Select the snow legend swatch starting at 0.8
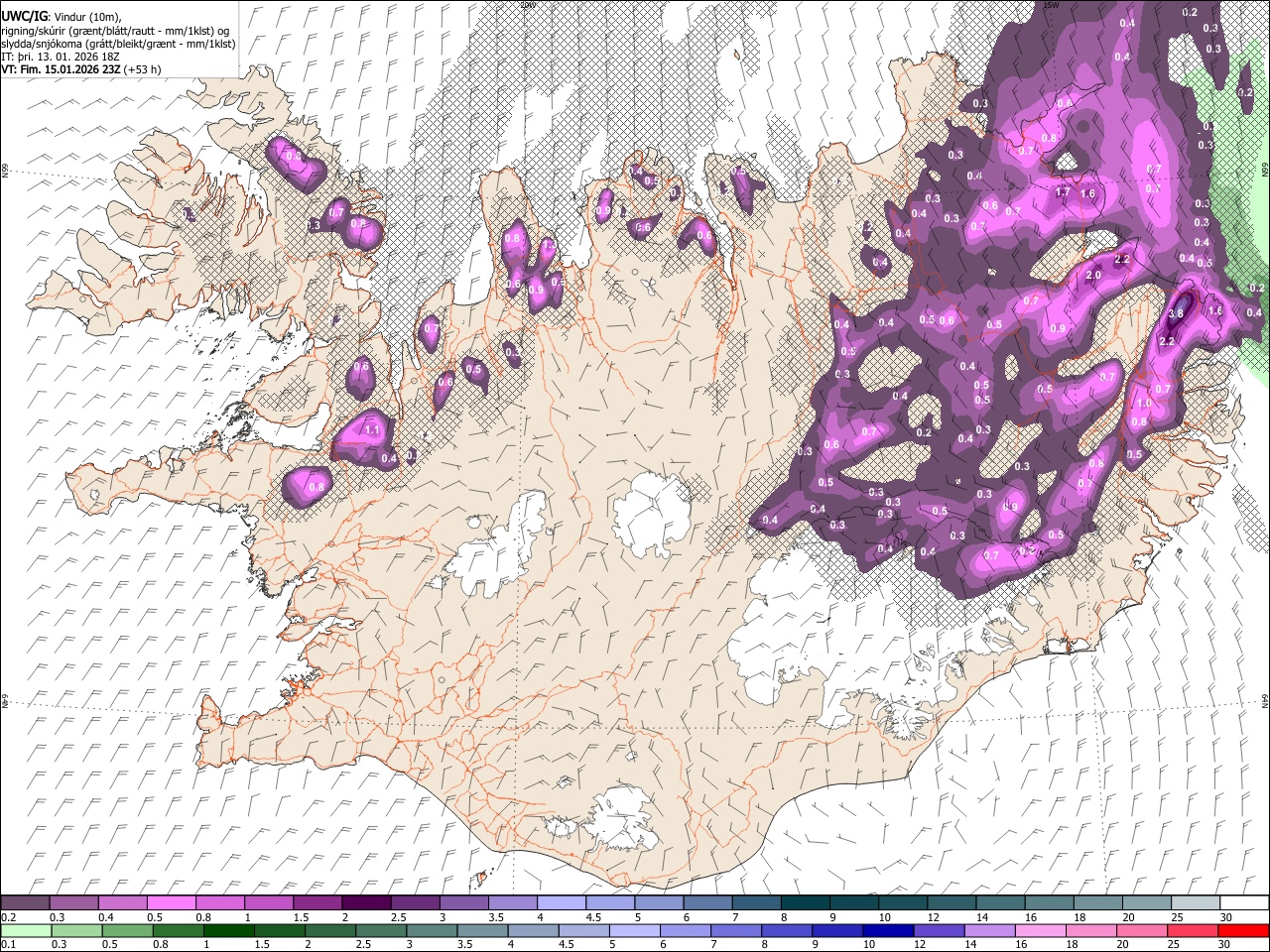Viewport: 1270px width, 952px height. (x=220, y=903)
